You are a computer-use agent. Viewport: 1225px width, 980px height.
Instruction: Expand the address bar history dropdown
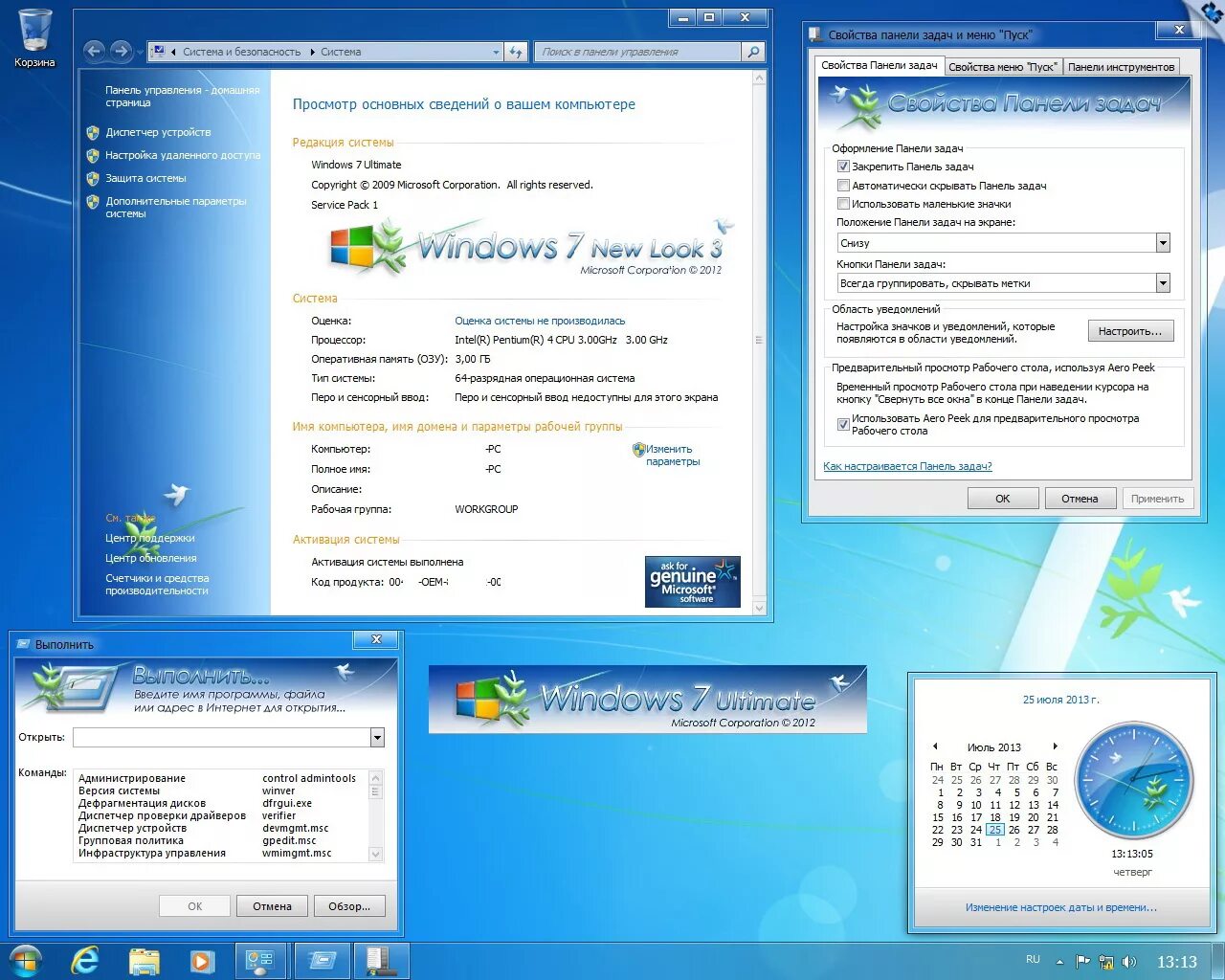[x=496, y=52]
